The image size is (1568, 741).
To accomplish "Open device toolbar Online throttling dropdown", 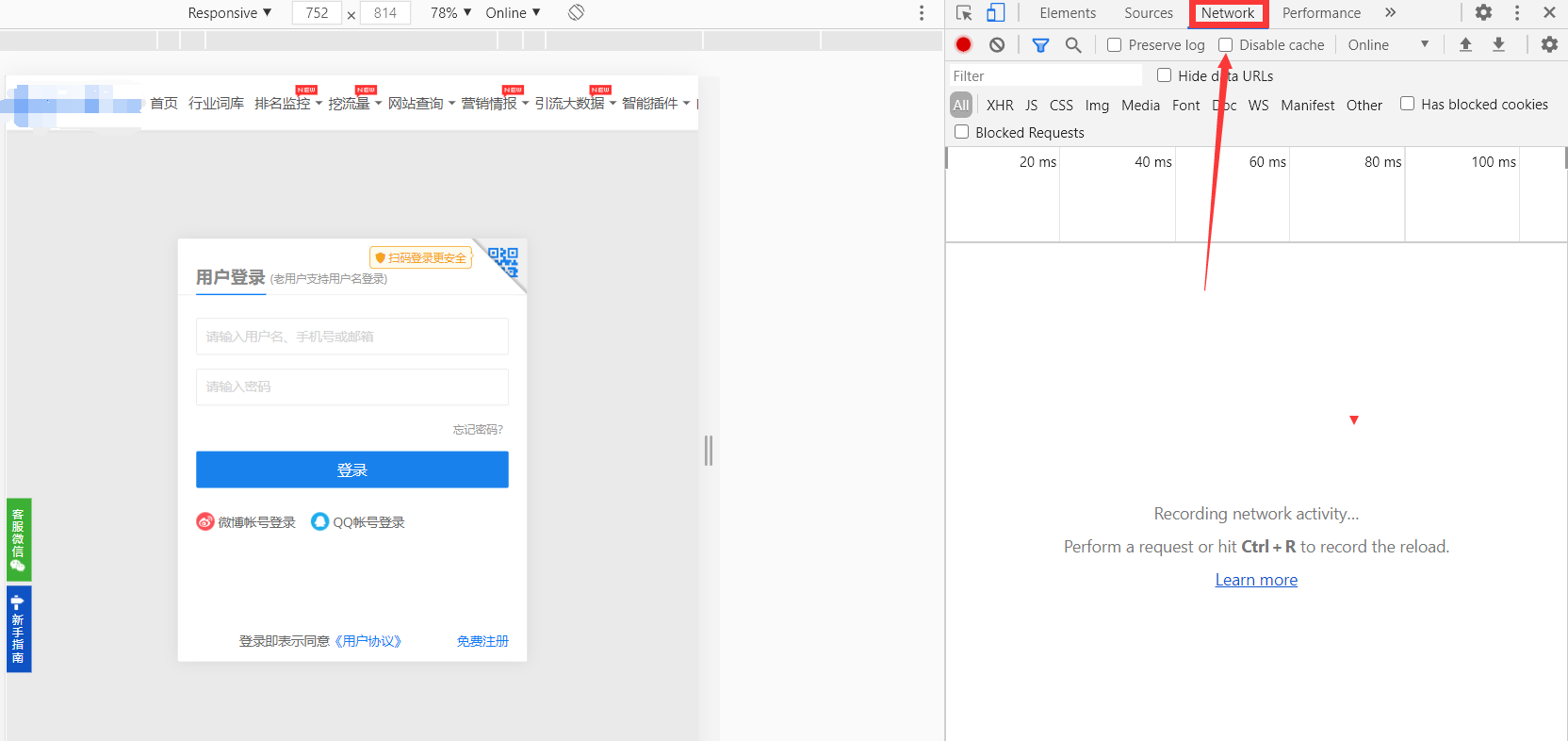I will [x=513, y=13].
